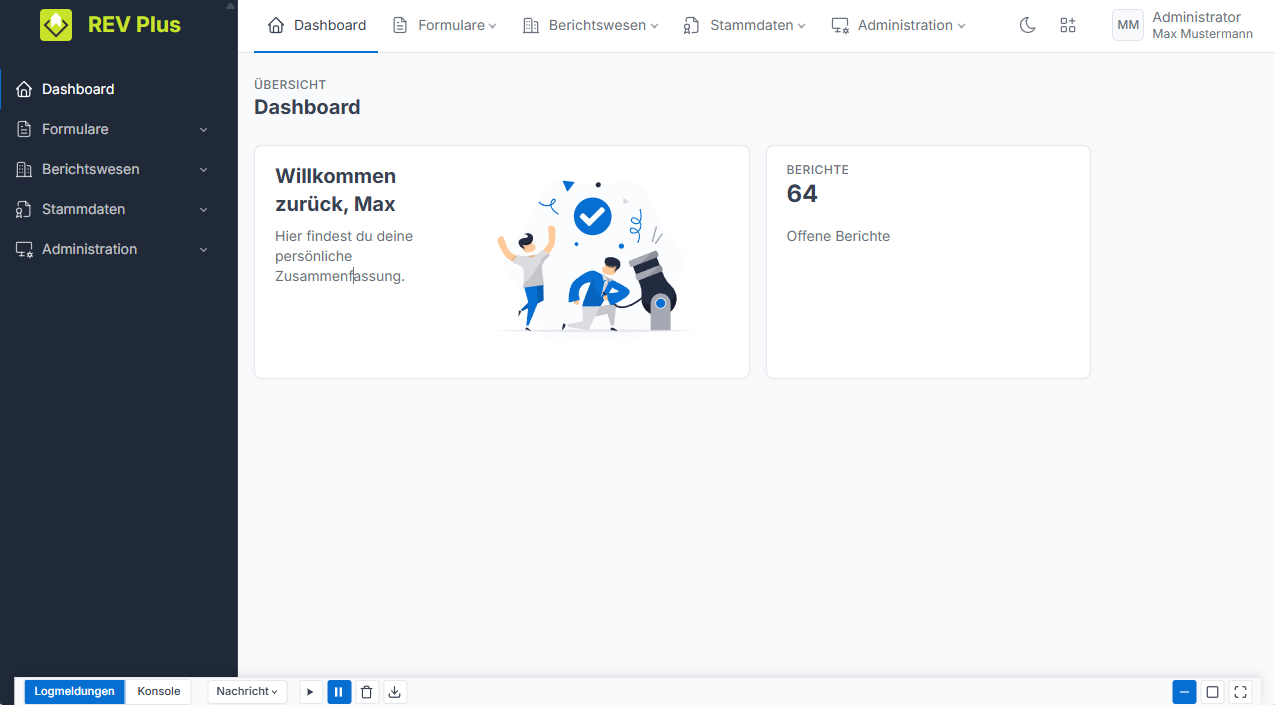1275x705 pixels.
Task: Clear log messages with the trash icon
Action: [367, 692]
